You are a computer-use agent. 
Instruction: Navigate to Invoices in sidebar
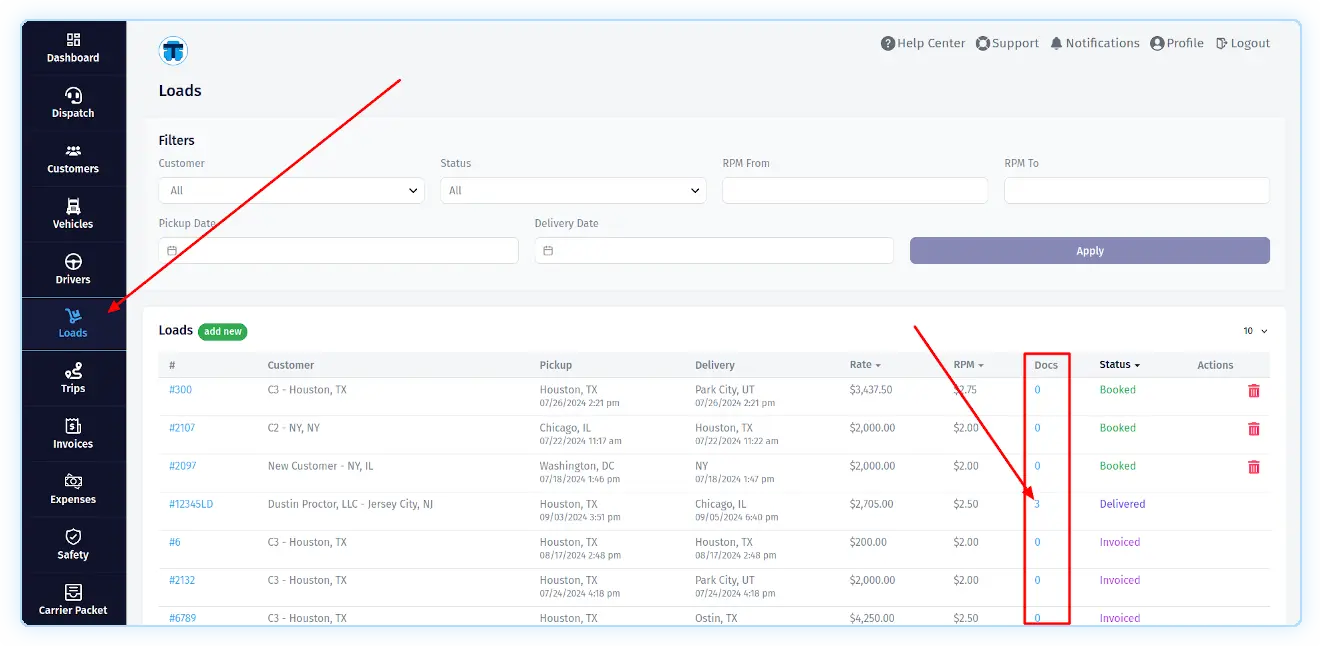click(73, 433)
